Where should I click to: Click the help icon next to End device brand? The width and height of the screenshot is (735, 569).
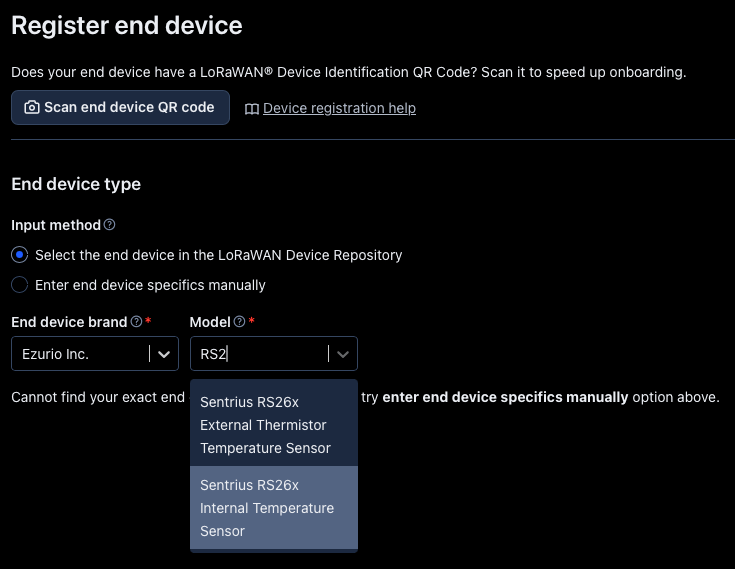[x=136, y=322]
